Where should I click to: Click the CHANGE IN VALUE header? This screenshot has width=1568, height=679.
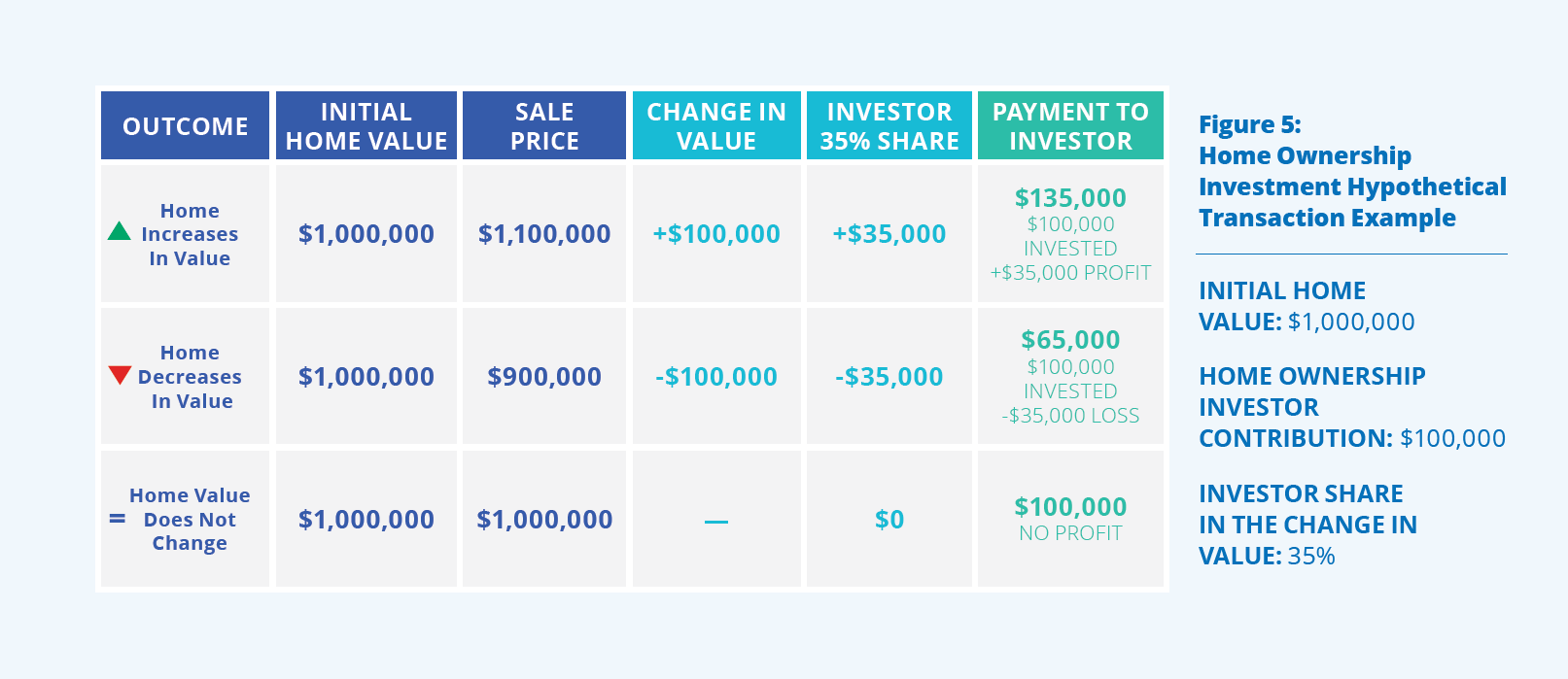coord(716,125)
